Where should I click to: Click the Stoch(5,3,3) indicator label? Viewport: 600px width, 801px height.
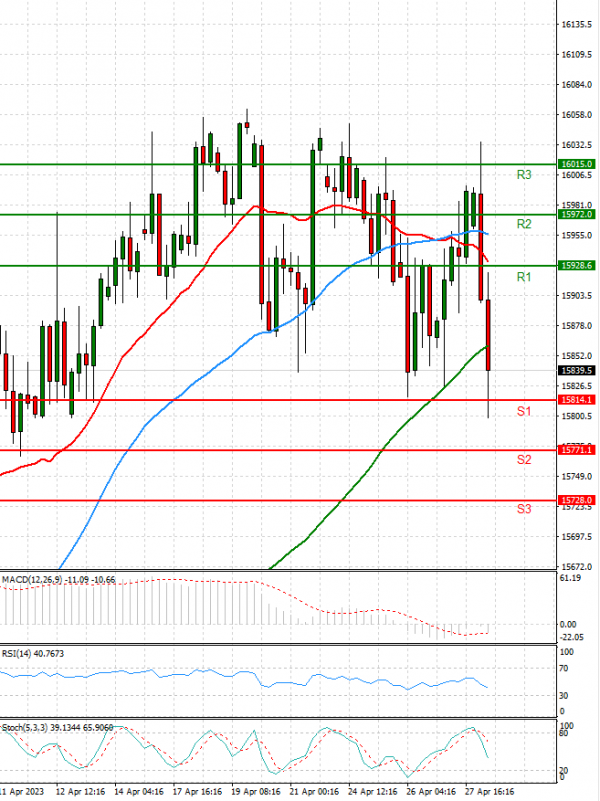pyautogui.click(x=57, y=727)
